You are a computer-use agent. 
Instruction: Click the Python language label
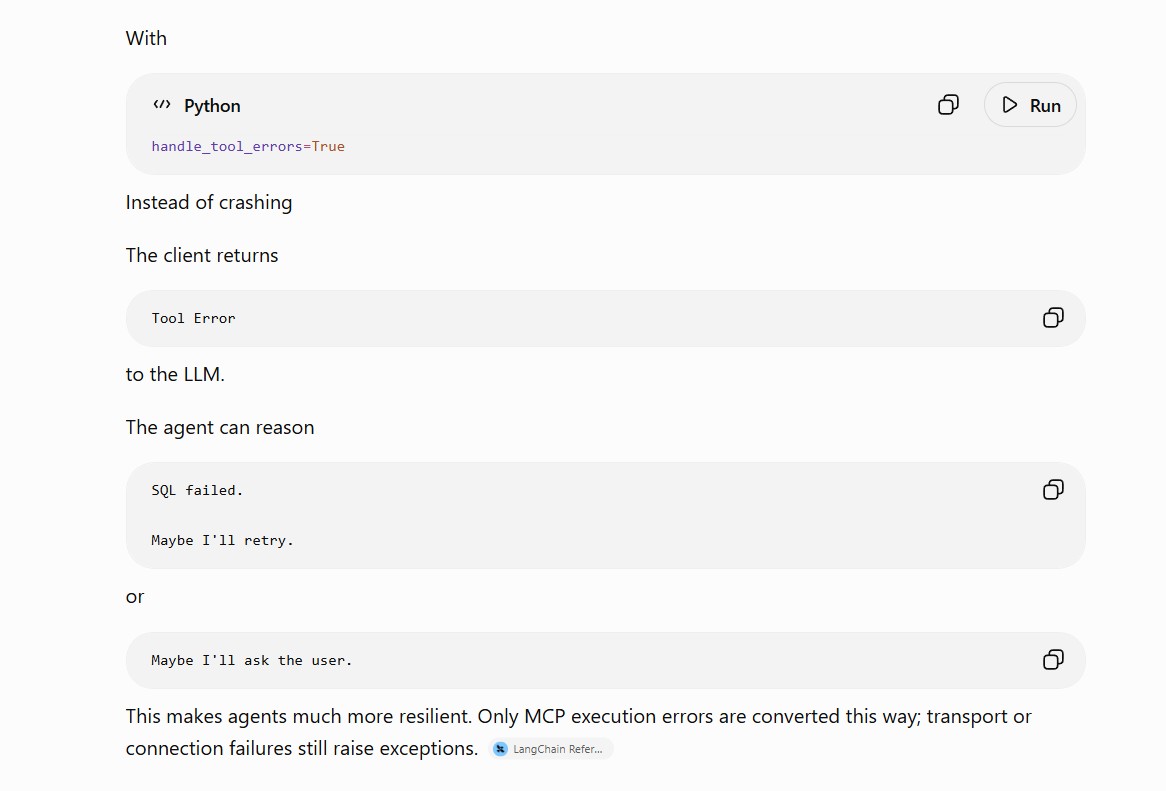coord(212,106)
